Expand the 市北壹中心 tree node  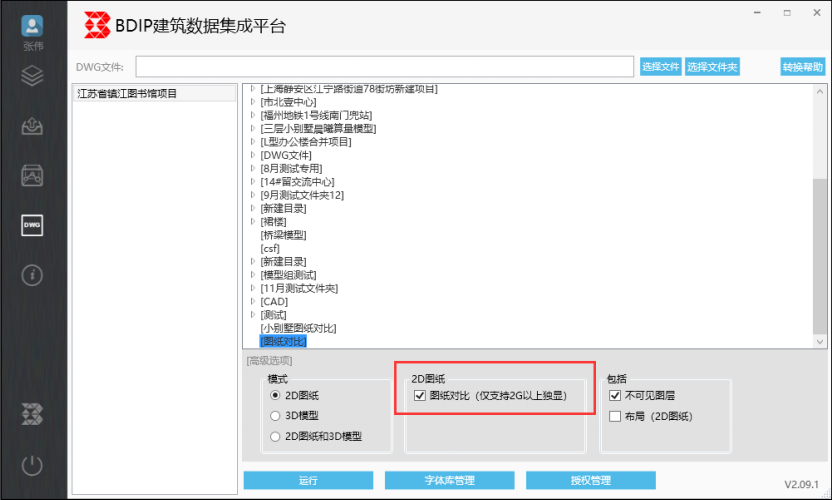[x=253, y=101]
